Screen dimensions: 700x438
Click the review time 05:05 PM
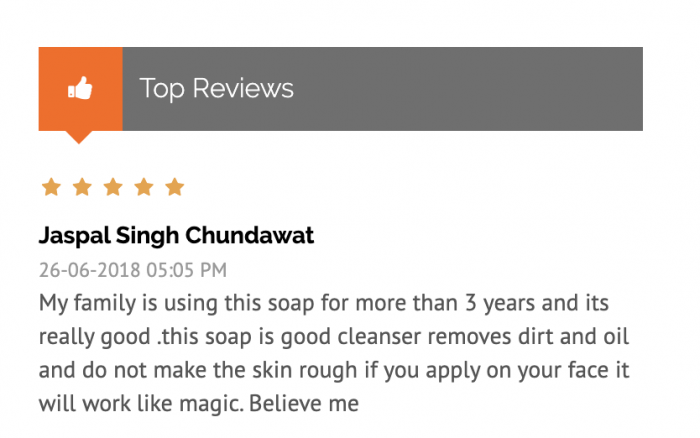pyautogui.click(x=187, y=270)
